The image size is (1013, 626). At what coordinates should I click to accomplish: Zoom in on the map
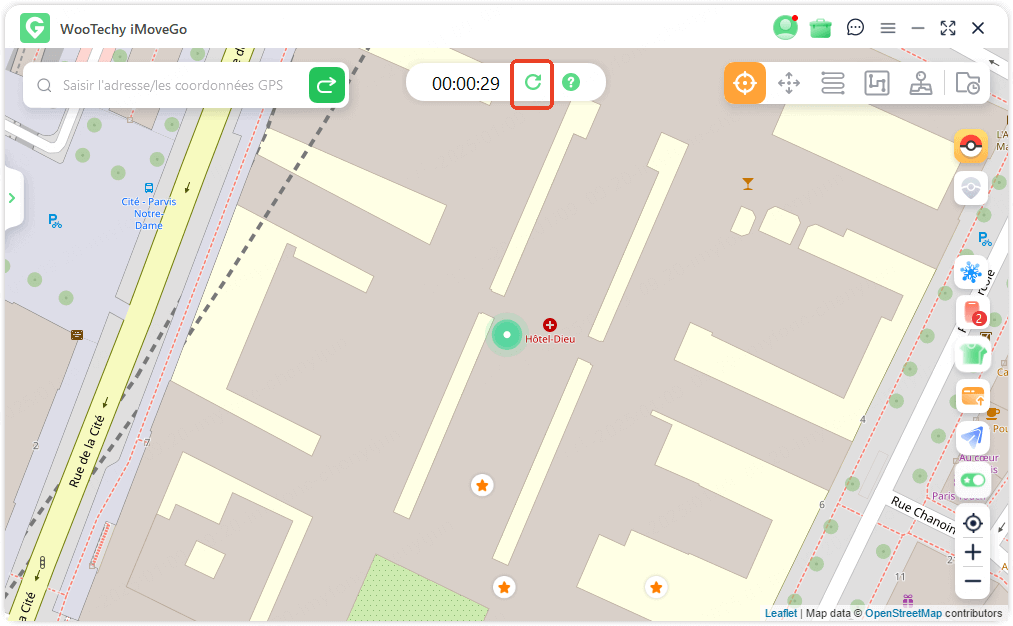(x=972, y=552)
